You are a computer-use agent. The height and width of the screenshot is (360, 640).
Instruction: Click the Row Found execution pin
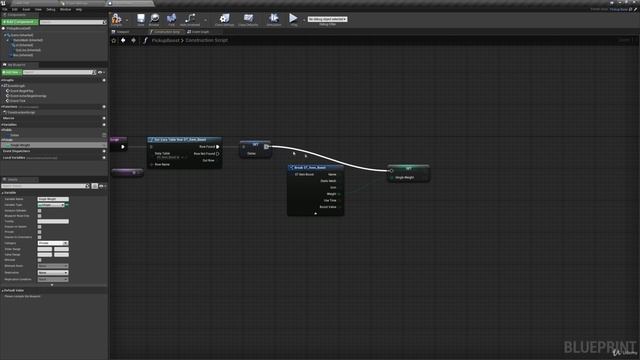(218, 147)
